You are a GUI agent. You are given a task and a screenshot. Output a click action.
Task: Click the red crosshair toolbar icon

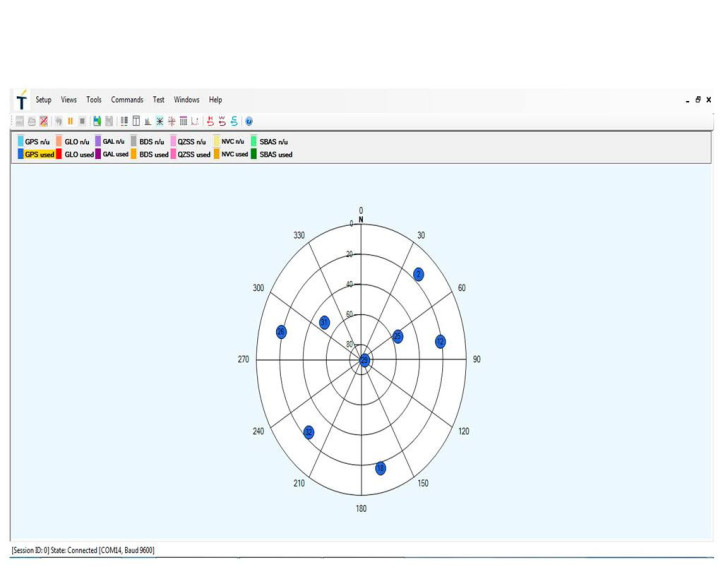pyautogui.click(x=171, y=121)
